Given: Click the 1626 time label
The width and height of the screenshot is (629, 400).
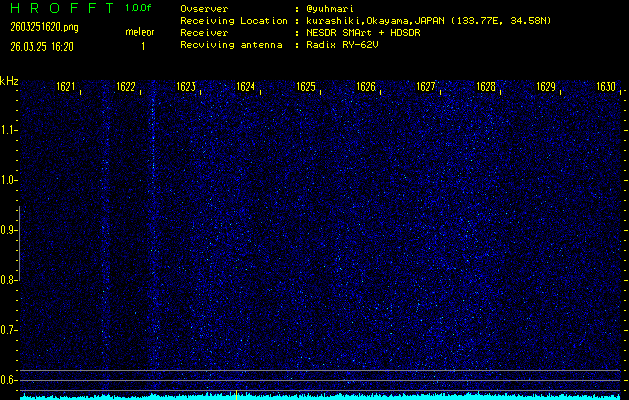Looking at the screenshot, I should (366, 87).
